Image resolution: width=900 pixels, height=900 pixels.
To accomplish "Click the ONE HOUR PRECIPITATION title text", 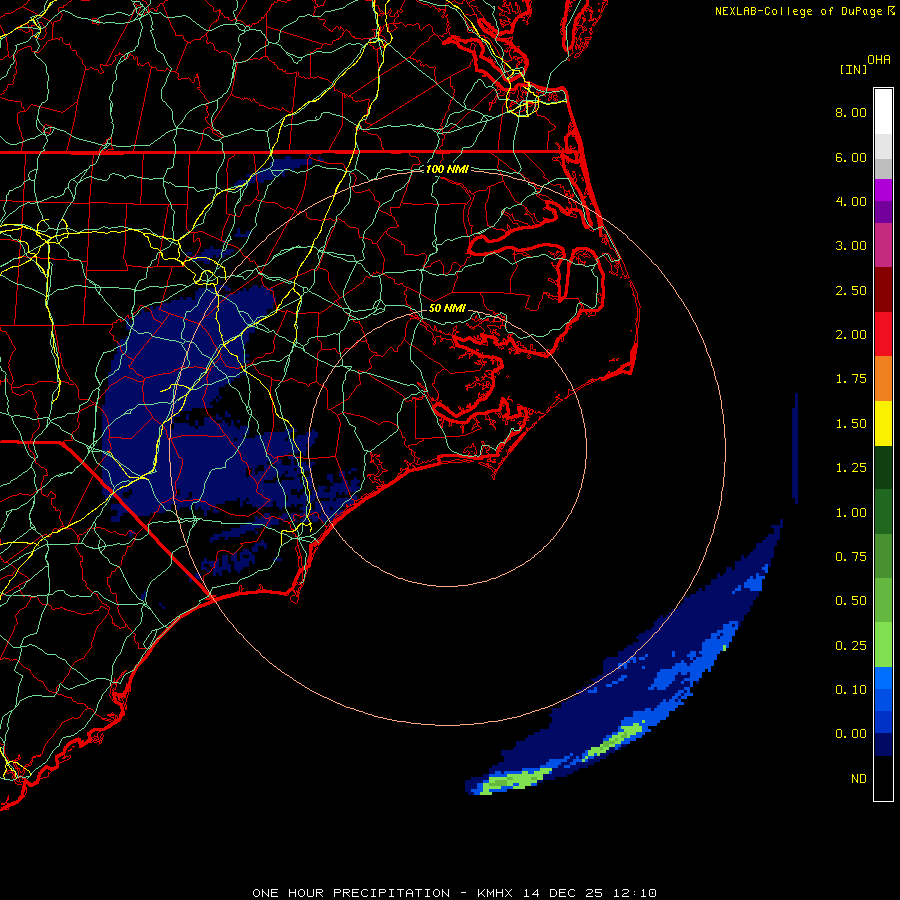I will click(351, 893).
